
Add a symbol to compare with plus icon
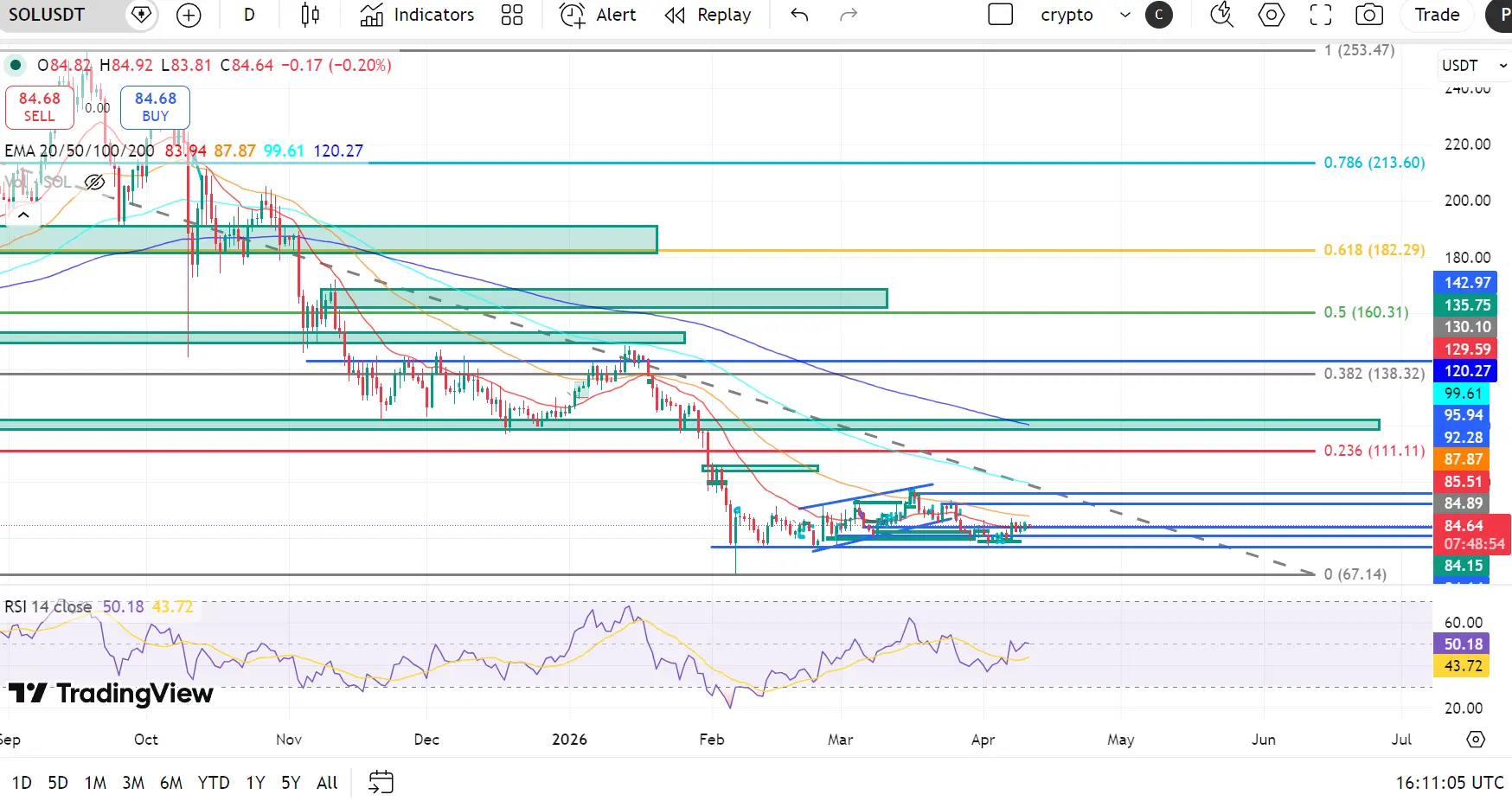[x=189, y=15]
